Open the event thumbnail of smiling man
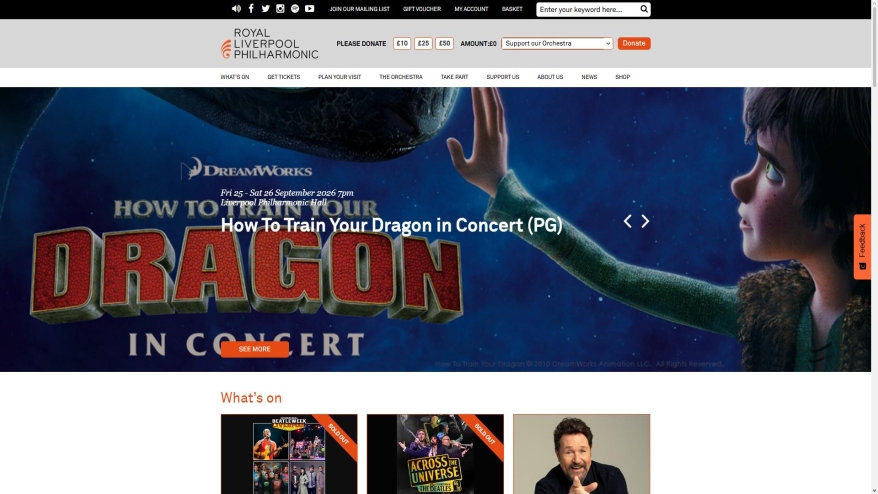This screenshot has height=494, width=878. tap(582, 454)
